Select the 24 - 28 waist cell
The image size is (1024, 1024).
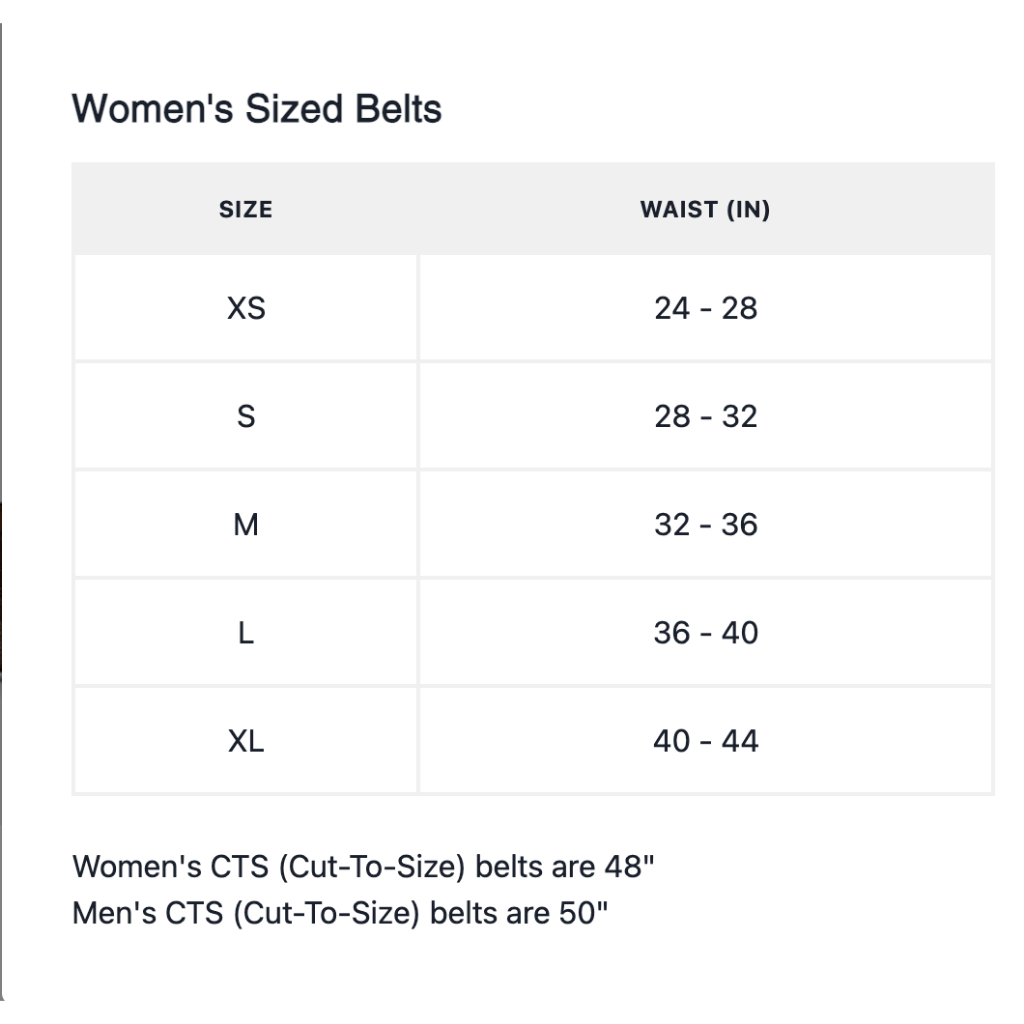coord(705,308)
